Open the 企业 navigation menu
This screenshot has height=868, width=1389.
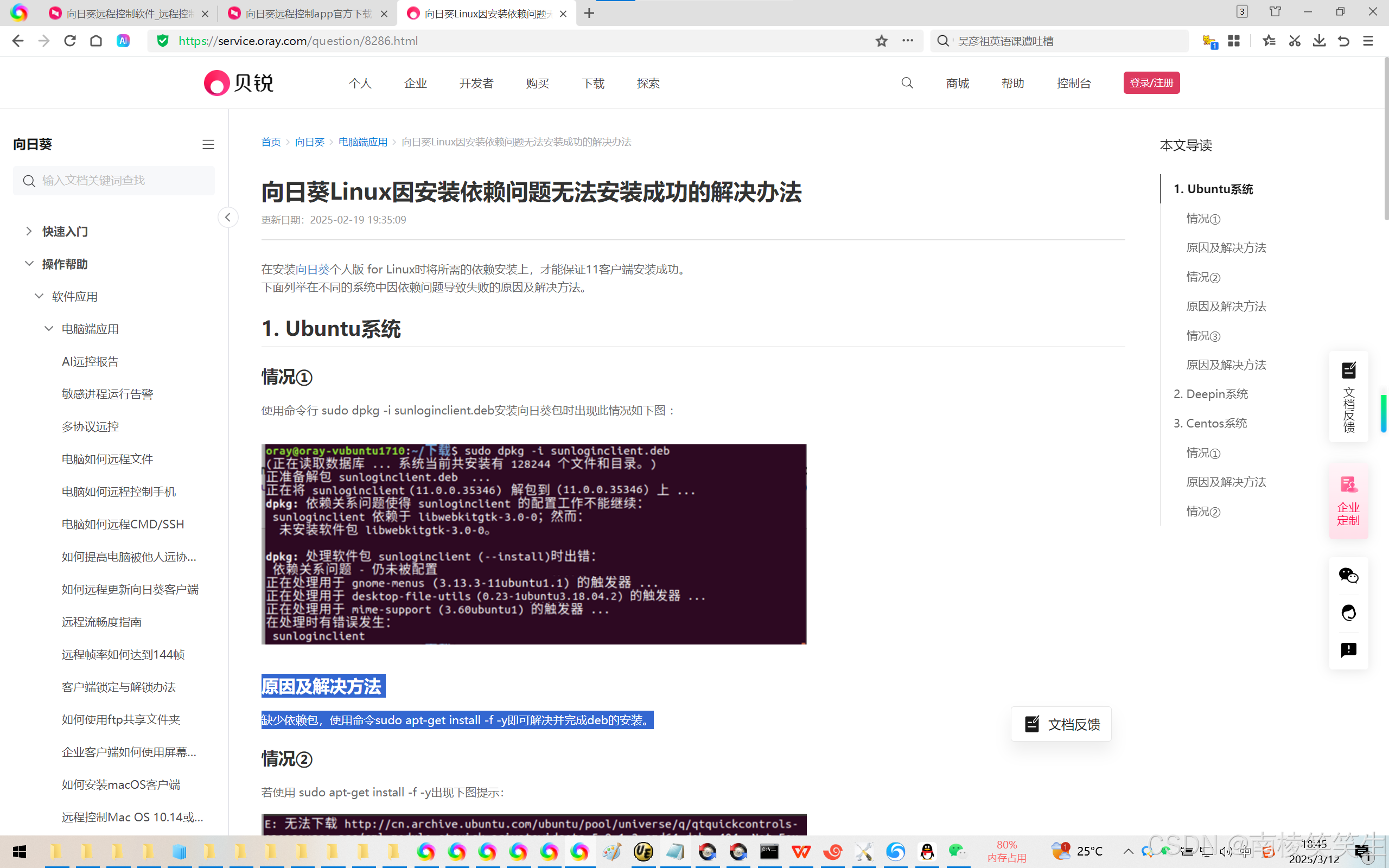tap(416, 83)
